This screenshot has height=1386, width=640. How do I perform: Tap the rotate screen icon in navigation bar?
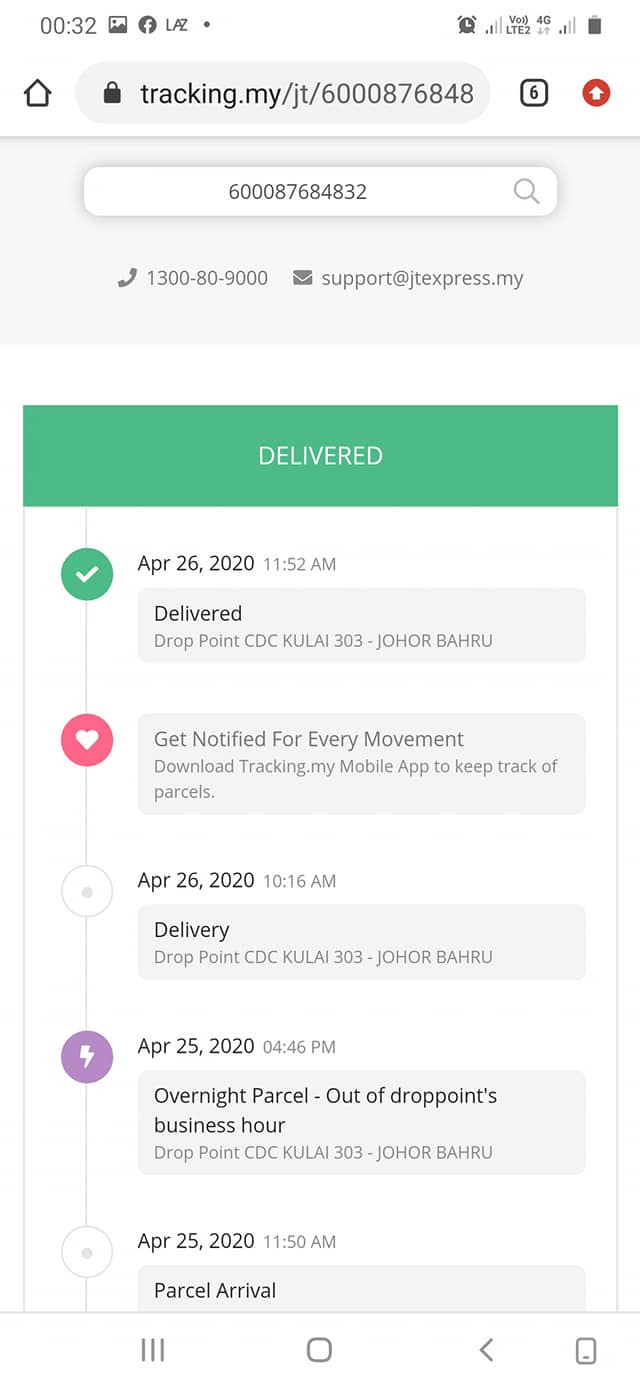click(586, 1351)
